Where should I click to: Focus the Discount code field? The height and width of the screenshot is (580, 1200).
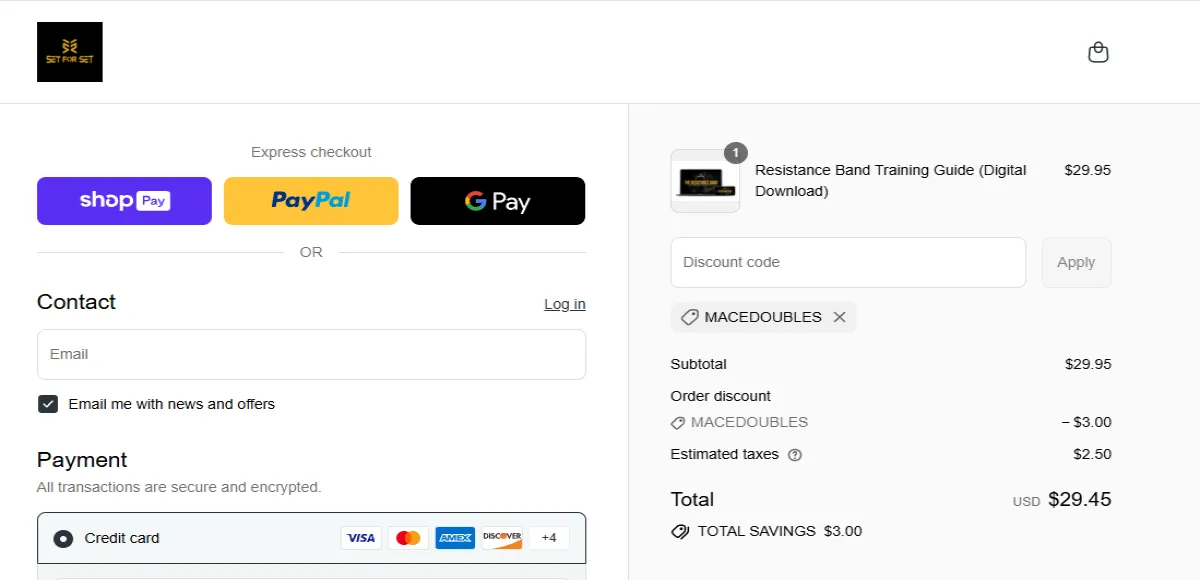[x=848, y=262]
